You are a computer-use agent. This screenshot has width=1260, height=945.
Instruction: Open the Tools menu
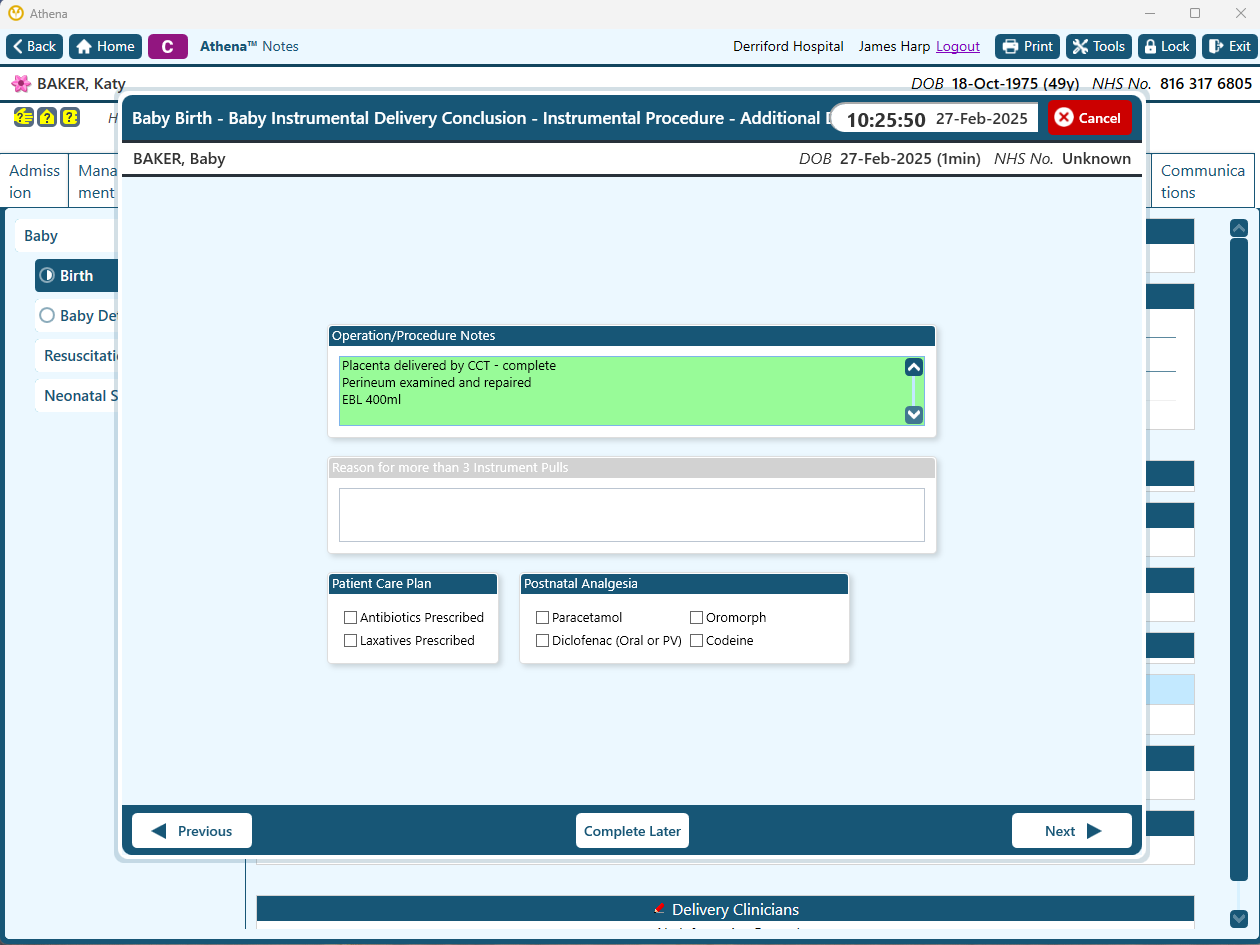1098,46
